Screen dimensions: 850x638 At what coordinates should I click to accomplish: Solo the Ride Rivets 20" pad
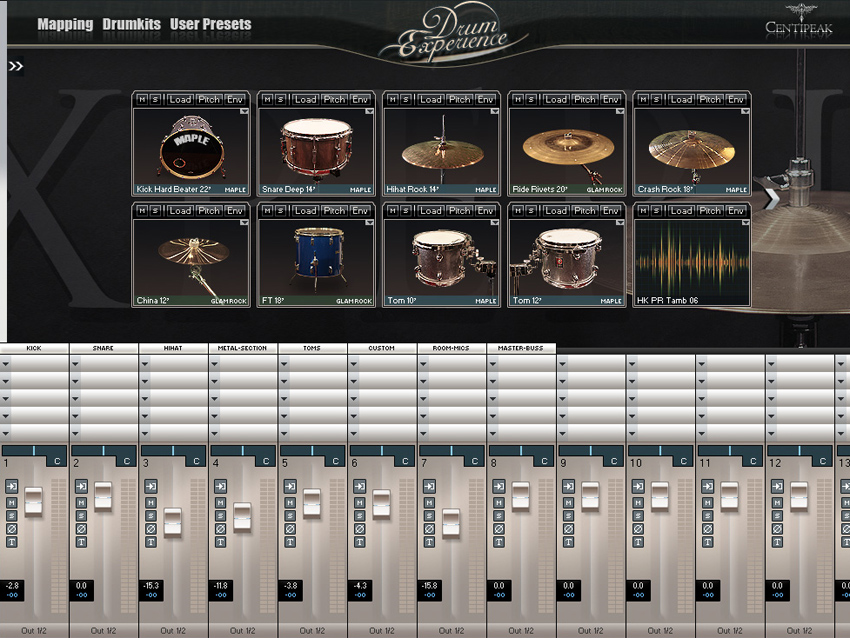531,99
